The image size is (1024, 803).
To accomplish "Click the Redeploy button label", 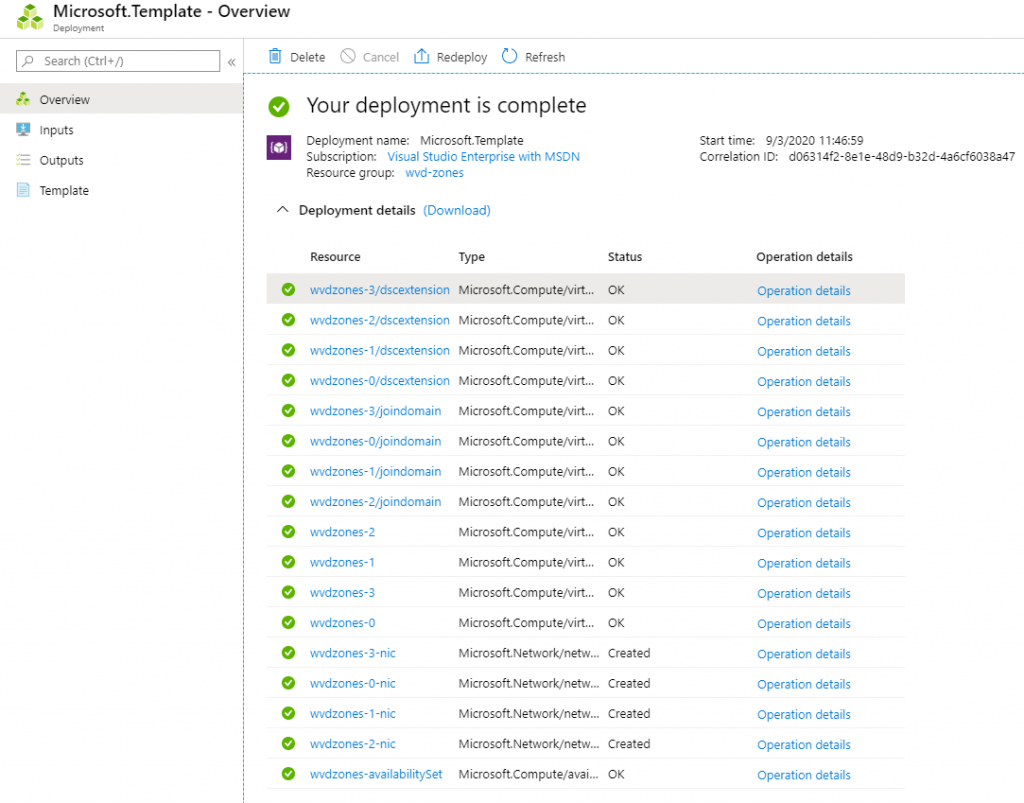I will [462, 57].
